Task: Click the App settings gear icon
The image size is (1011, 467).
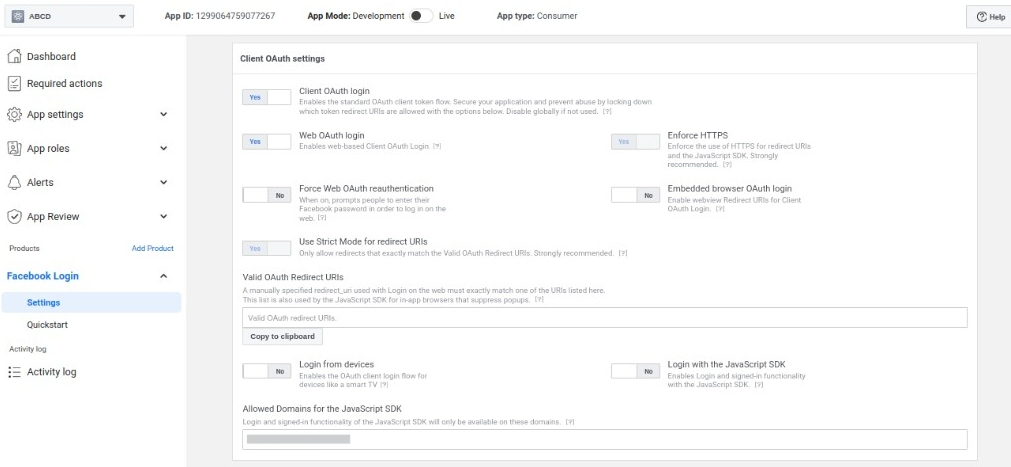Action: (x=14, y=114)
